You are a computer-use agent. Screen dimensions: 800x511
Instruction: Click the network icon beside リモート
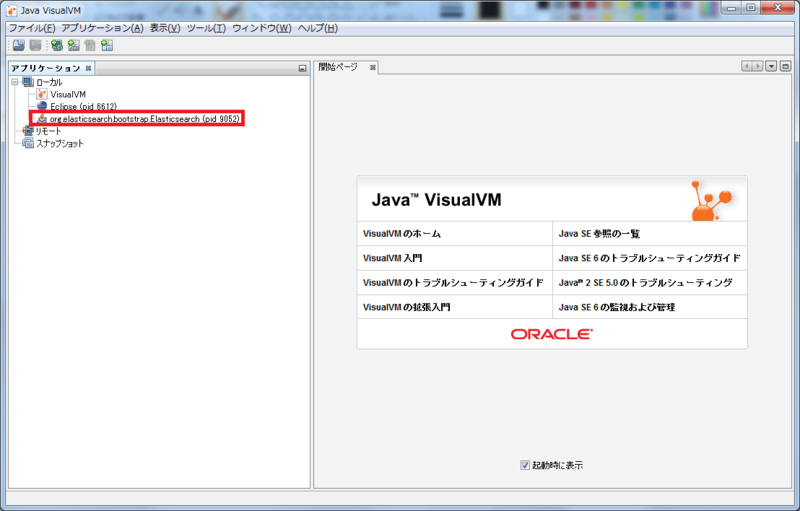click(28, 131)
